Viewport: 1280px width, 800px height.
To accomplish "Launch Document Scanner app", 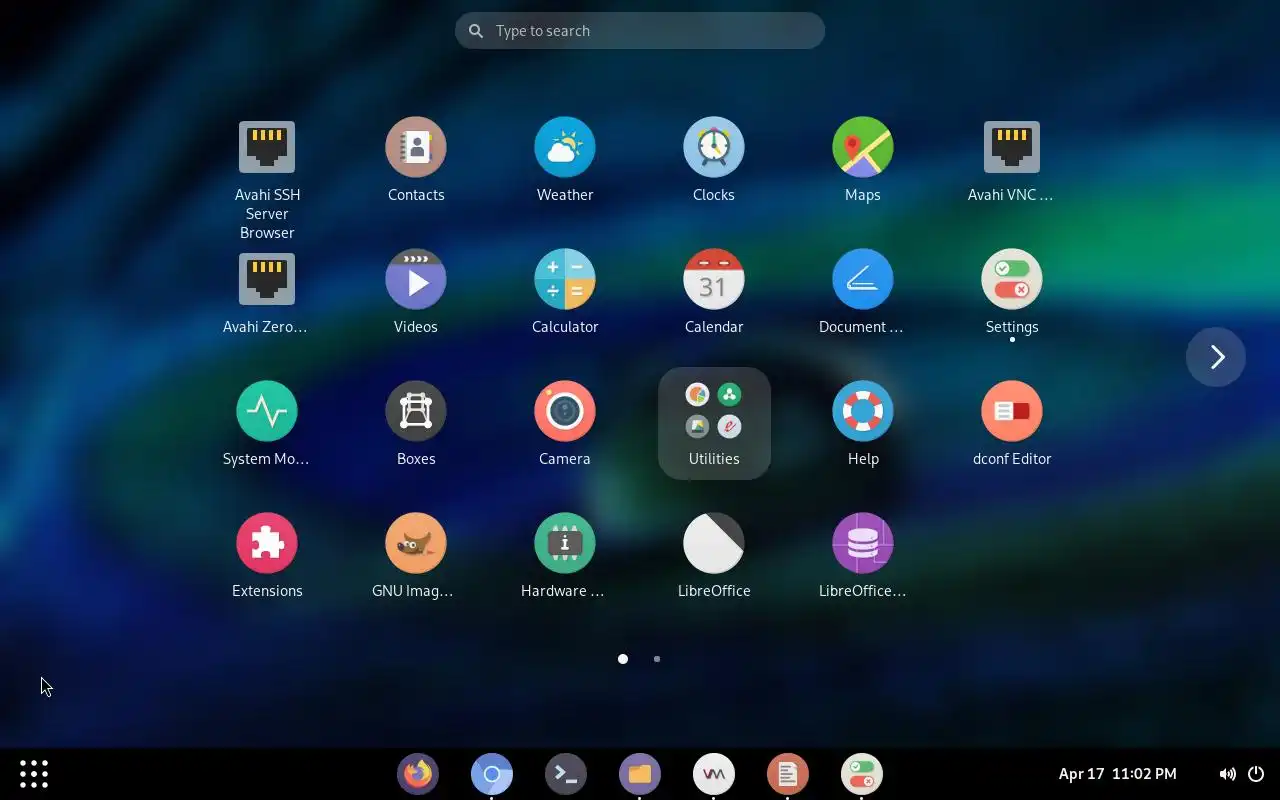I will click(863, 279).
